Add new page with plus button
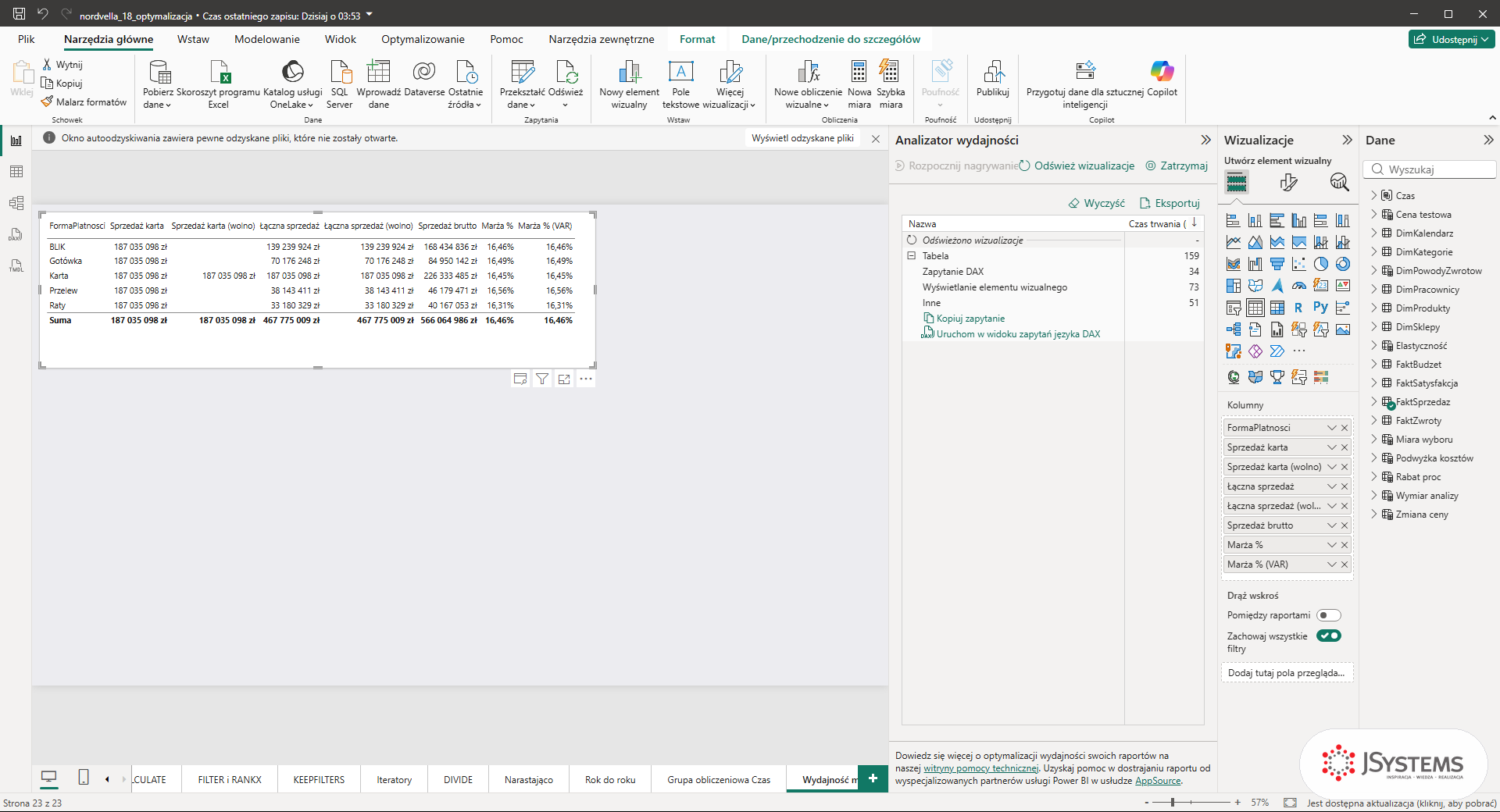 tap(873, 778)
